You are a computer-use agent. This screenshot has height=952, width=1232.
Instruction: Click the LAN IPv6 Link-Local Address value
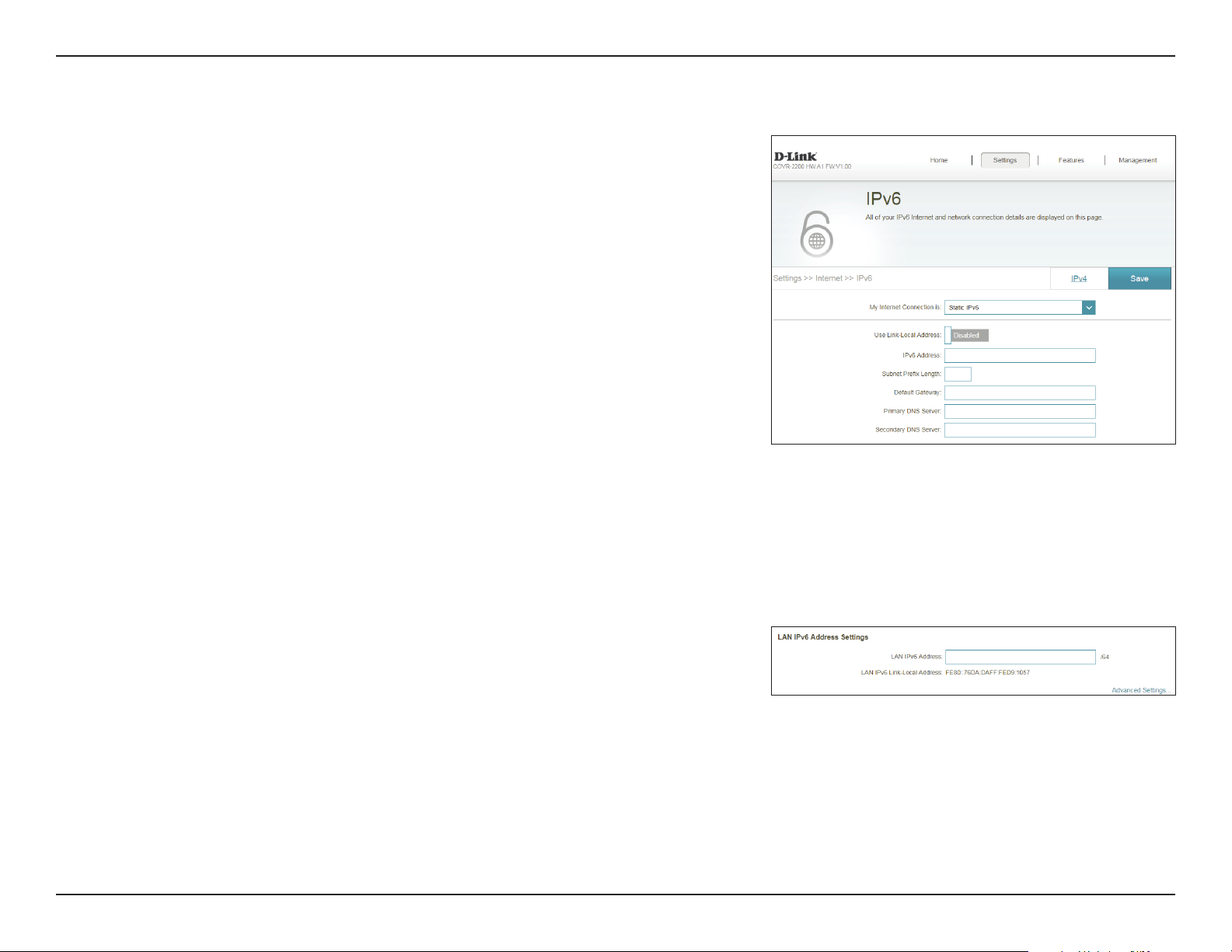tap(987, 672)
